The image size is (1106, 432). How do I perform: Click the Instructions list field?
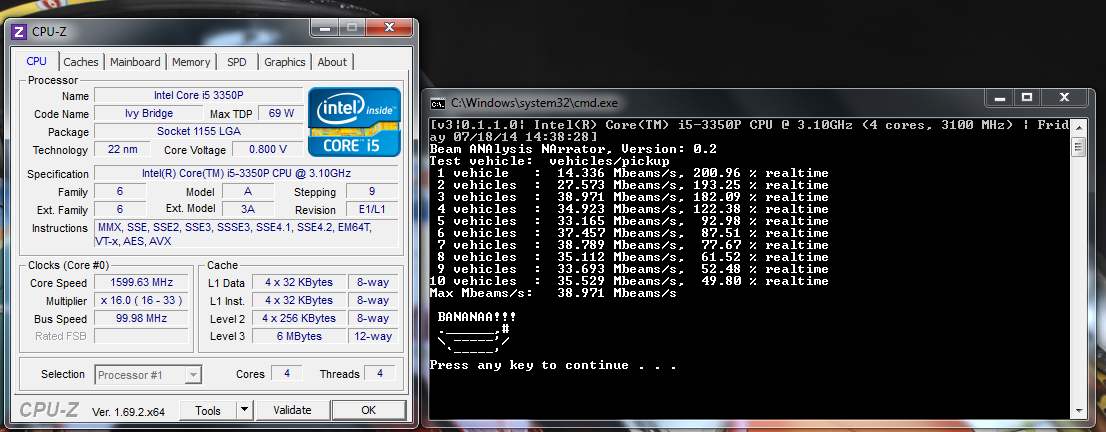pos(246,234)
